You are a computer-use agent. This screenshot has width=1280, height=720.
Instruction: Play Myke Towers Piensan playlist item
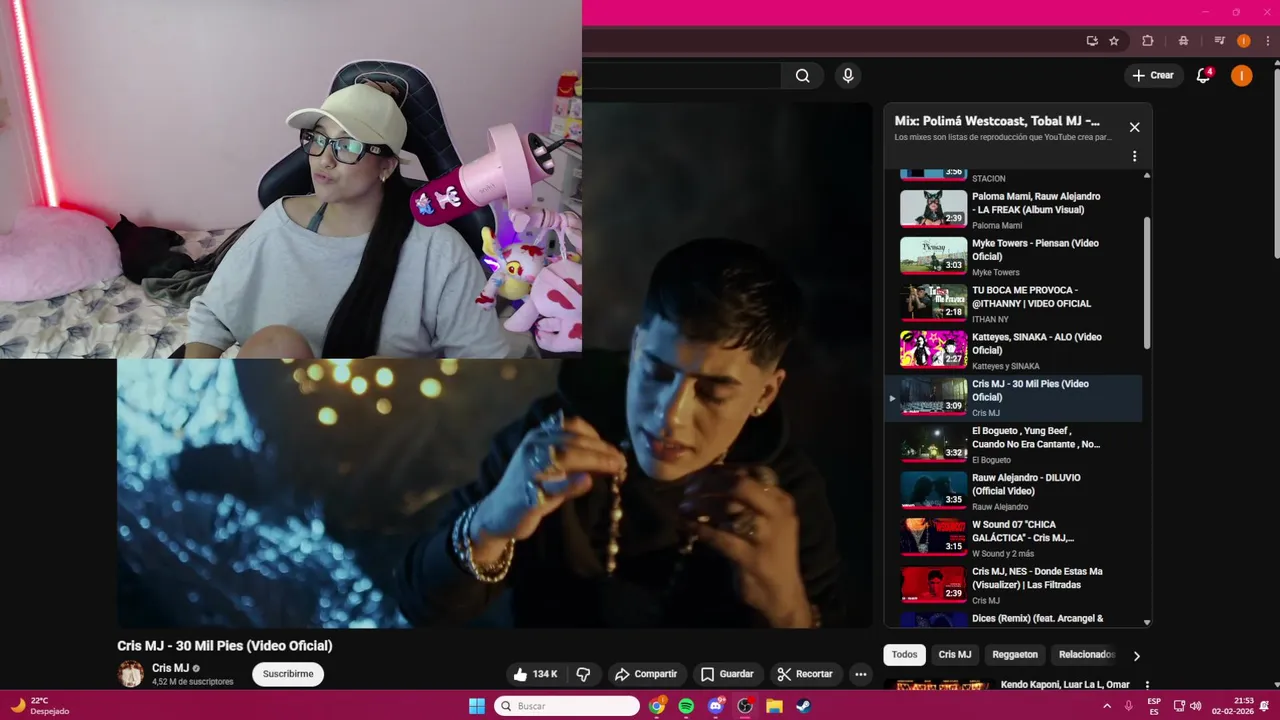coord(1014,256)
